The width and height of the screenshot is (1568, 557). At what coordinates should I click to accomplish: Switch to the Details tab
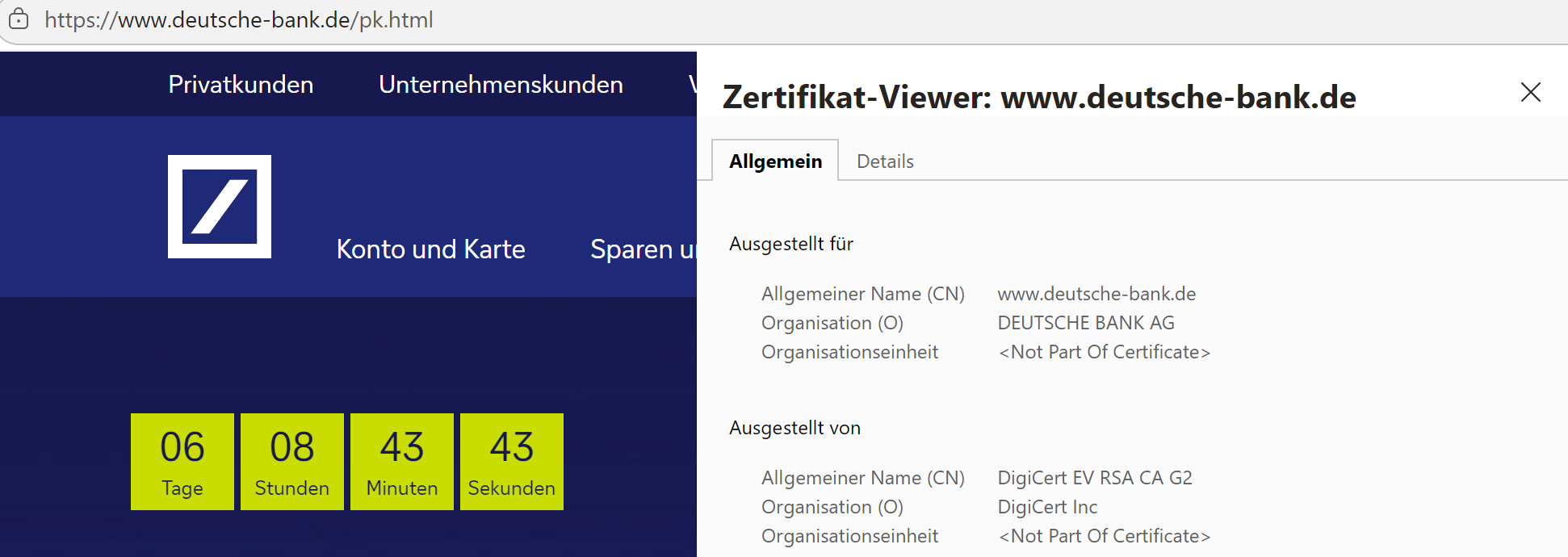click(885, 161)
